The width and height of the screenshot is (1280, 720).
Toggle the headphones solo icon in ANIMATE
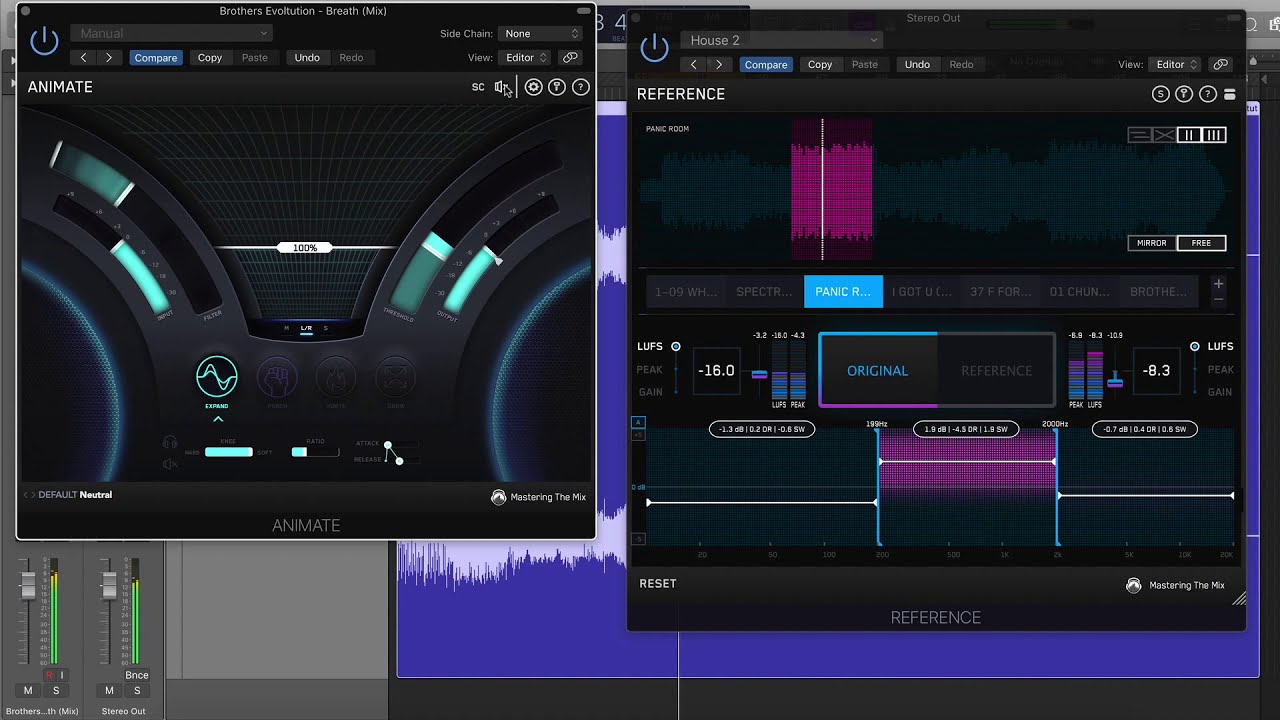(x=170, y=443)
